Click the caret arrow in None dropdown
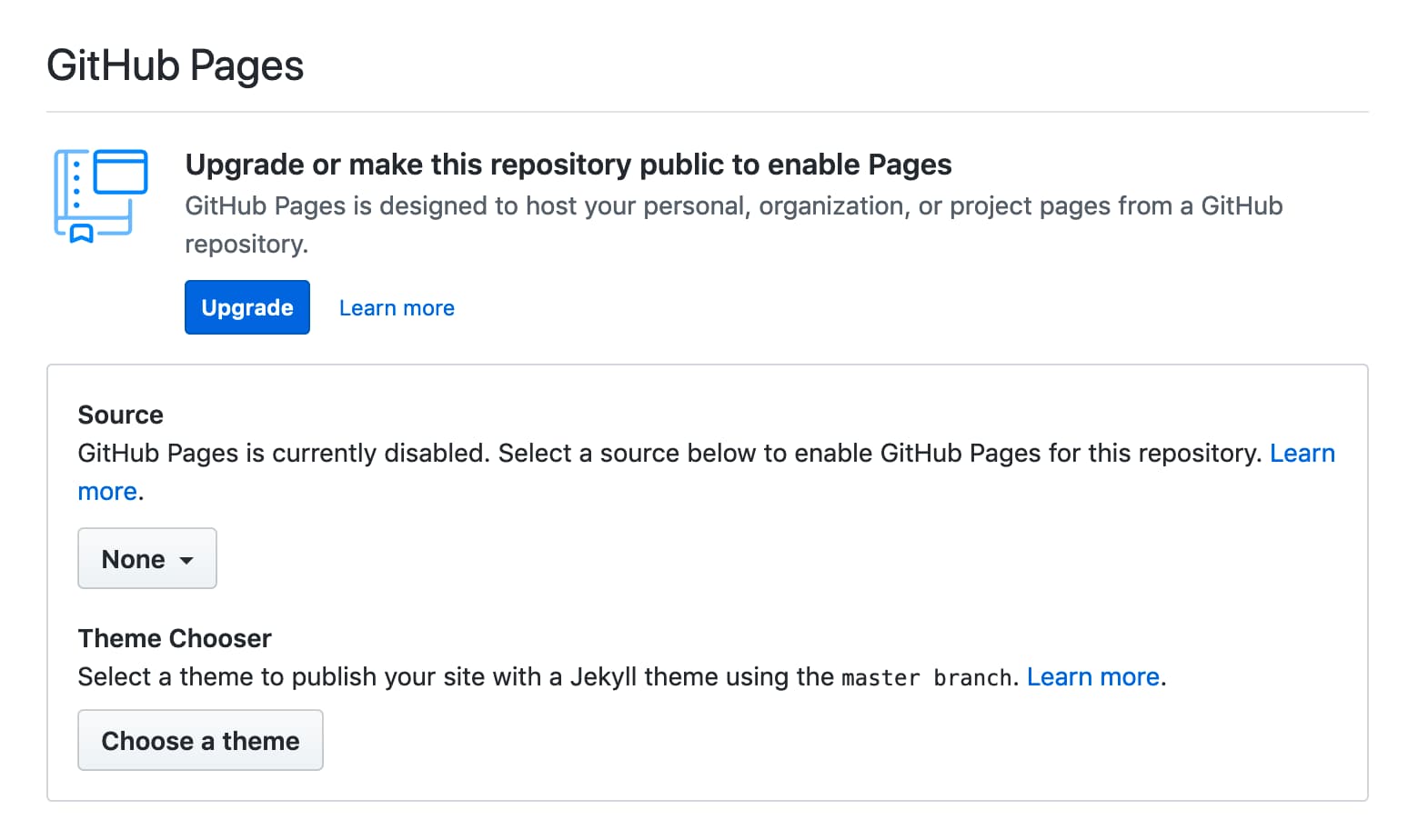This screenshot has height=840, width=1408. point(186,561)
